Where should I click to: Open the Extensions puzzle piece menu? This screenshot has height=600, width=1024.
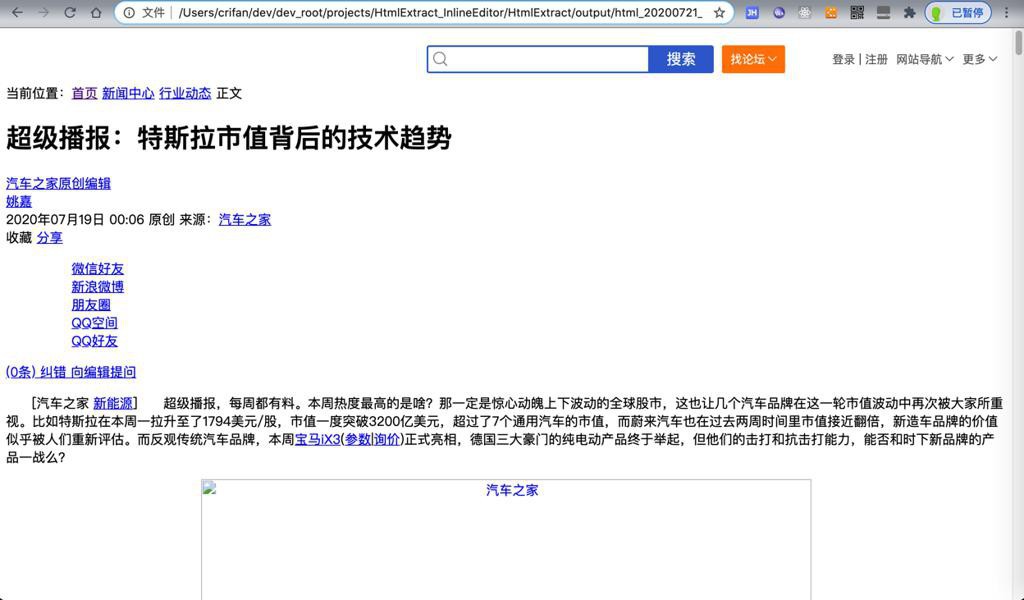pos(909,12)
